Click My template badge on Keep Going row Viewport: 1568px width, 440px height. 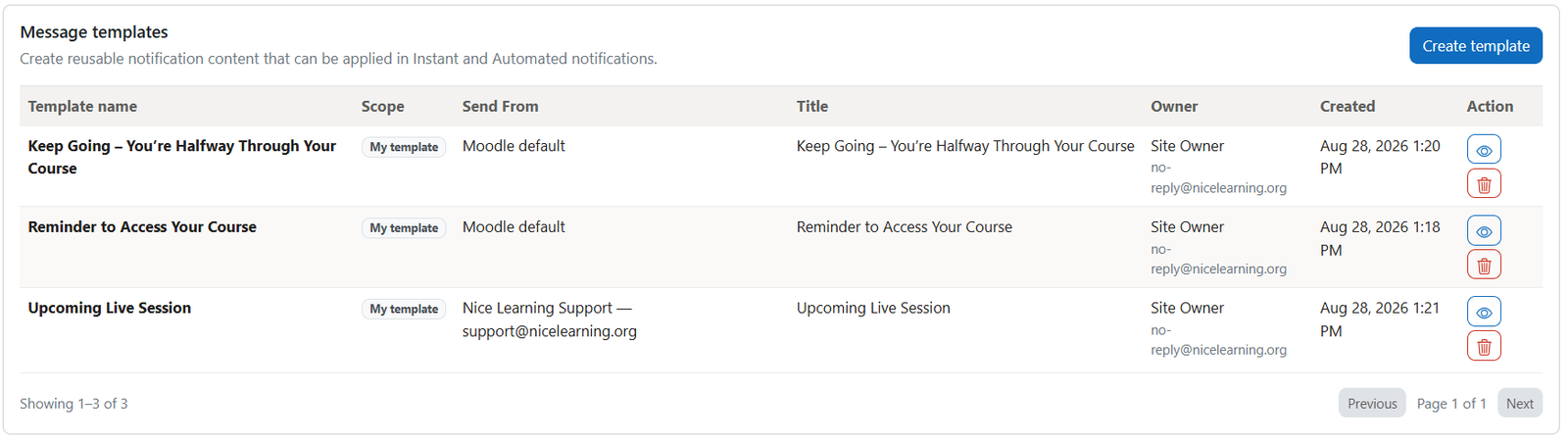point(404,147)
